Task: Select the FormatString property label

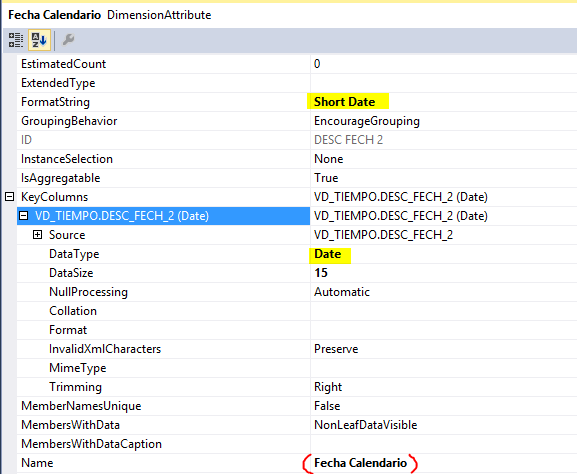Action: coord(55,102)
